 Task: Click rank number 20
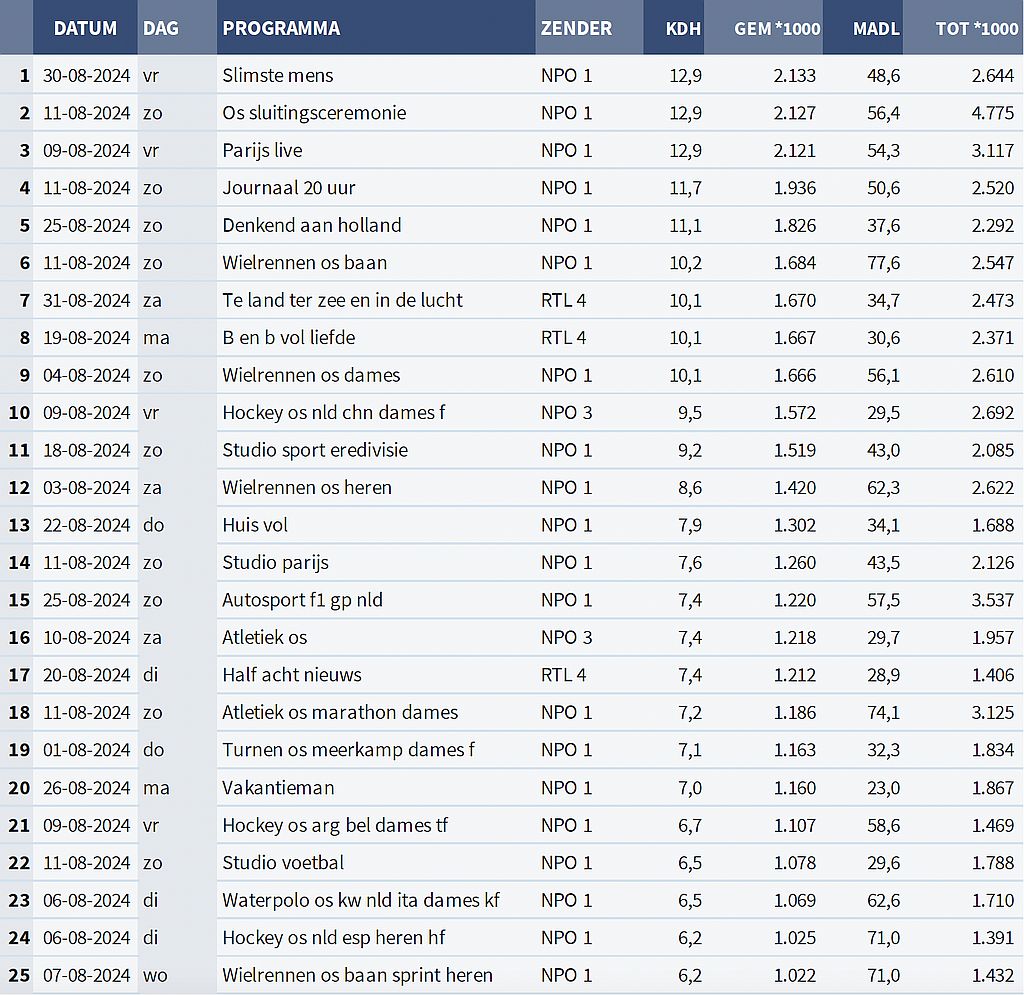(19, 788)
